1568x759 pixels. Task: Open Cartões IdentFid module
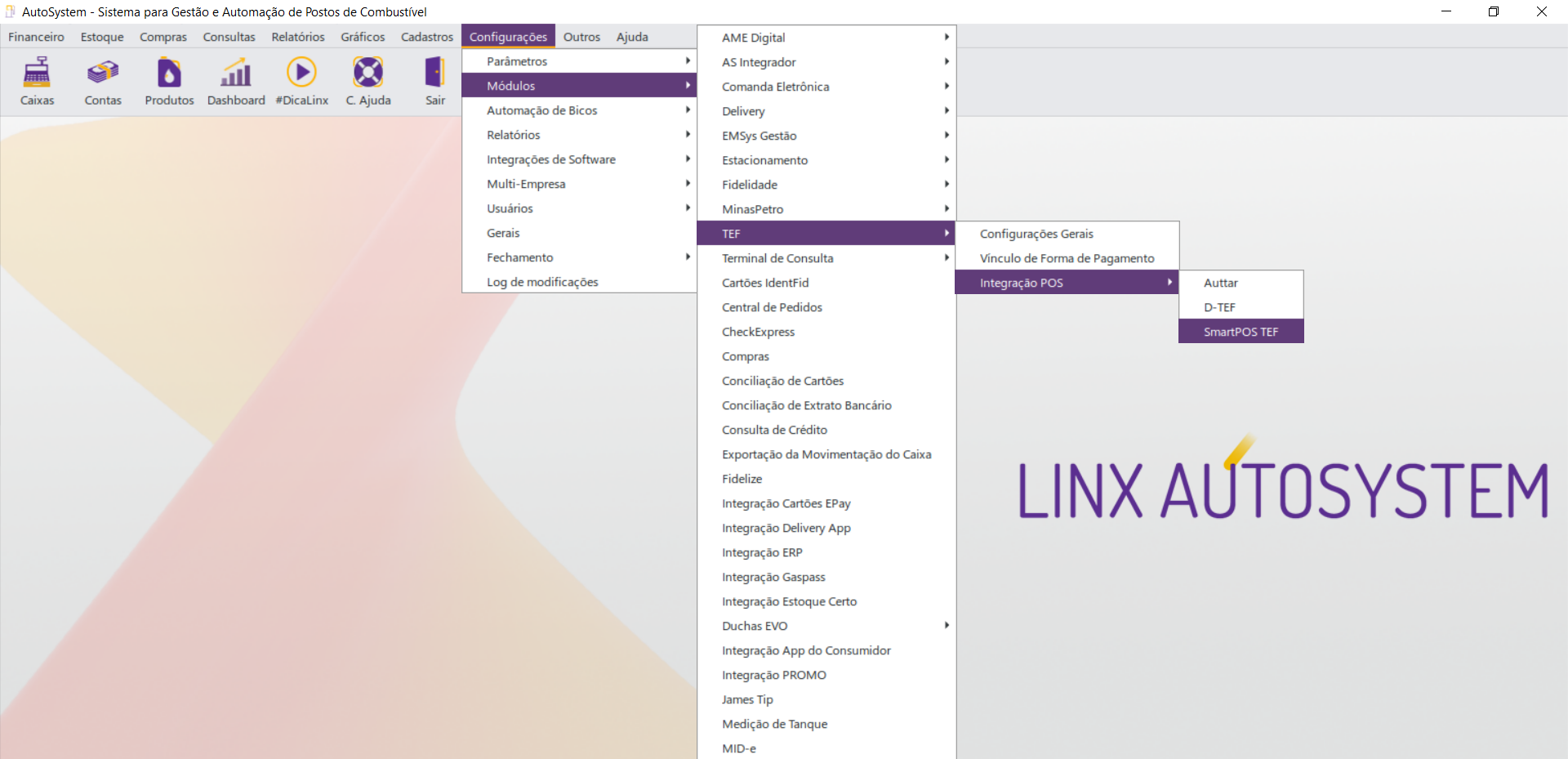click(826, 283)
